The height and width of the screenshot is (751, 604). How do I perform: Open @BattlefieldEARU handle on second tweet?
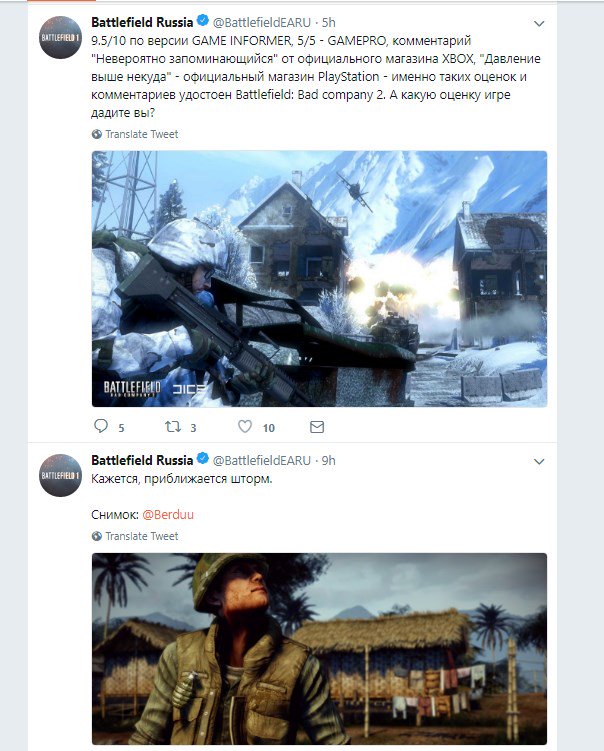262,461
